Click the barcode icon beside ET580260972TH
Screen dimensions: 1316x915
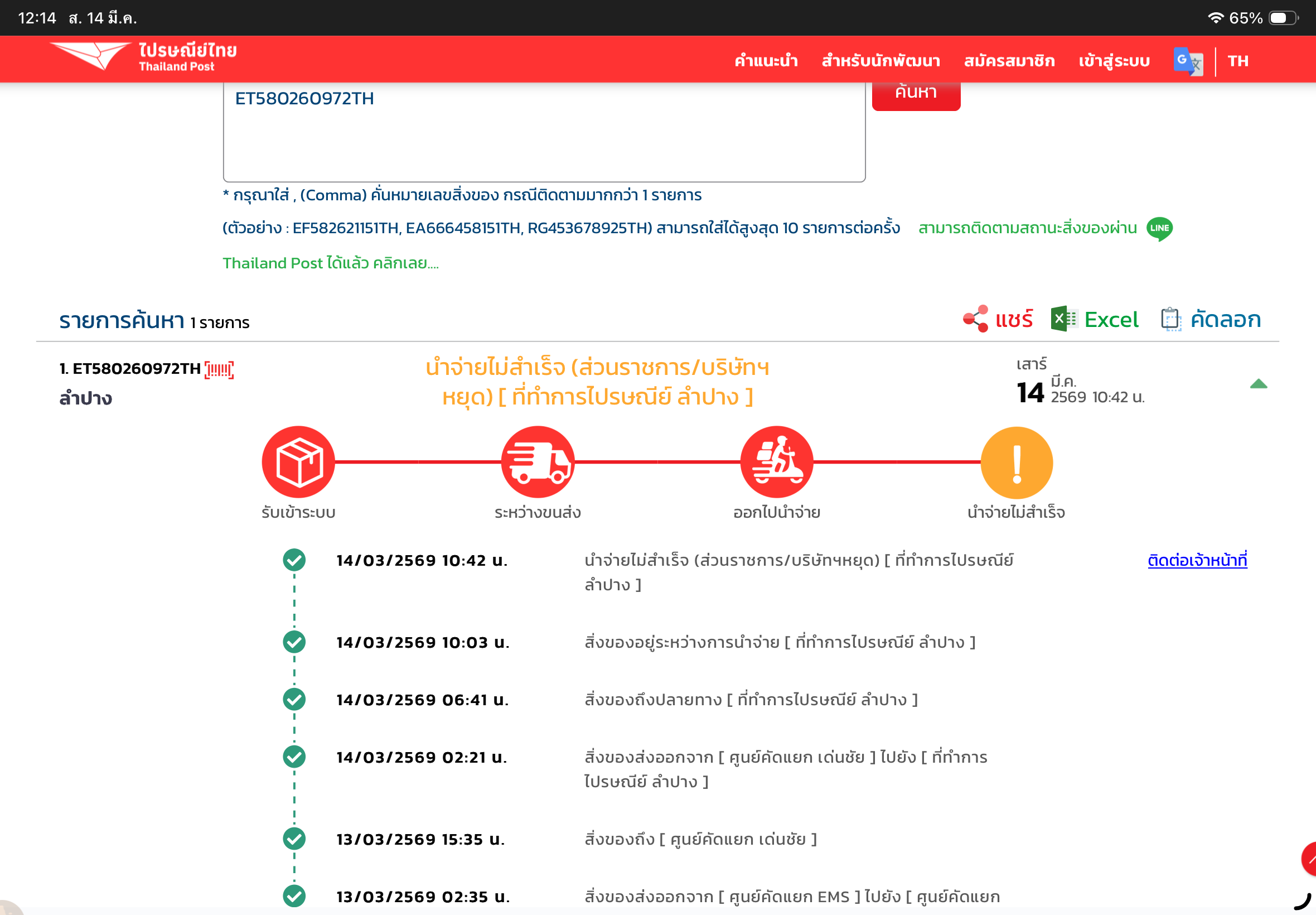click(219, 370)
